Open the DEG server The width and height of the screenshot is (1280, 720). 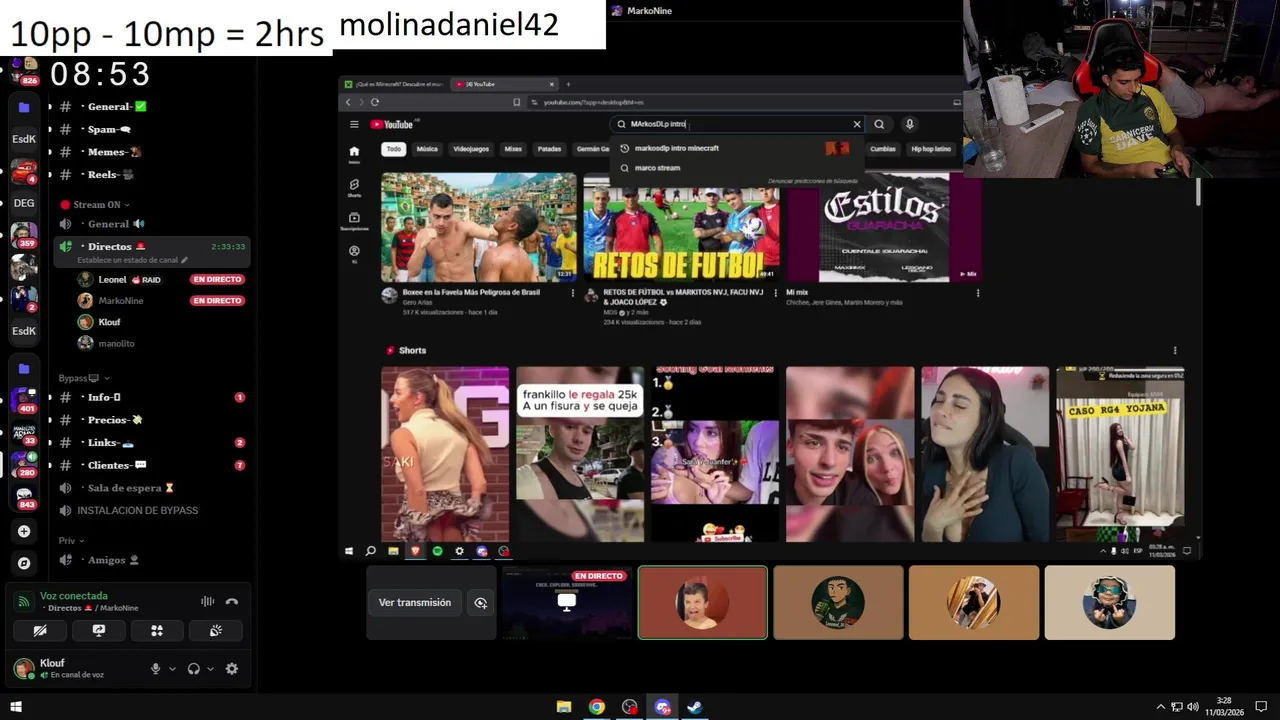coord(24,203)
